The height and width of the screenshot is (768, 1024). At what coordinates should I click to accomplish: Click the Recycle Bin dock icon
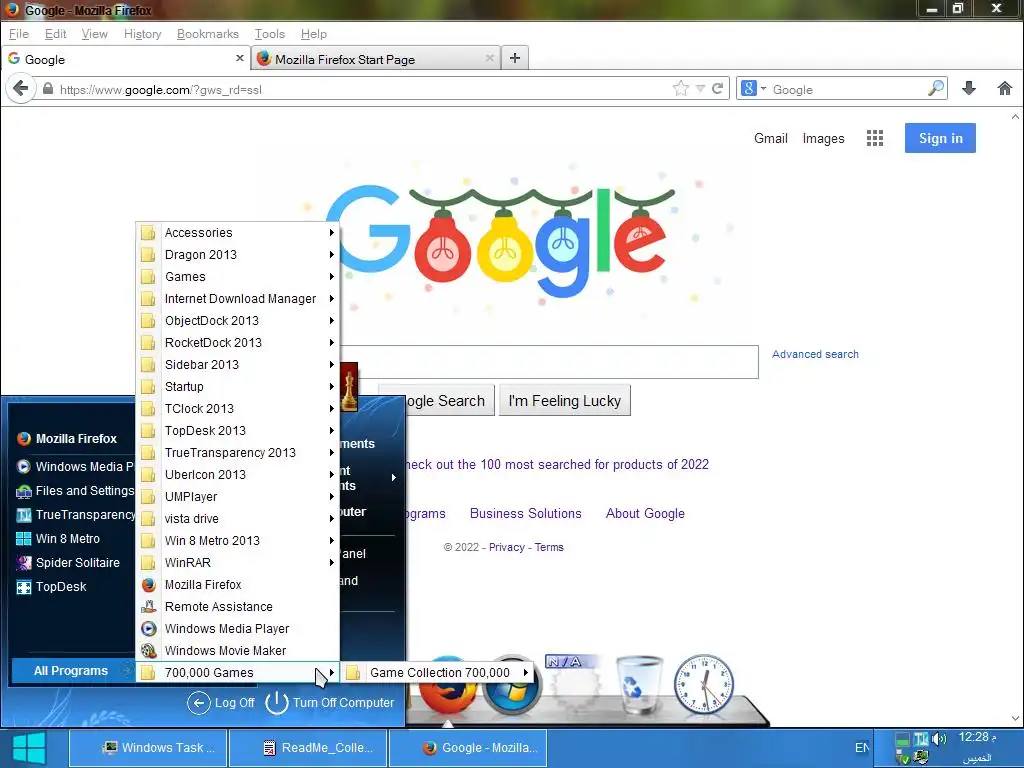(x=639, y=685)
